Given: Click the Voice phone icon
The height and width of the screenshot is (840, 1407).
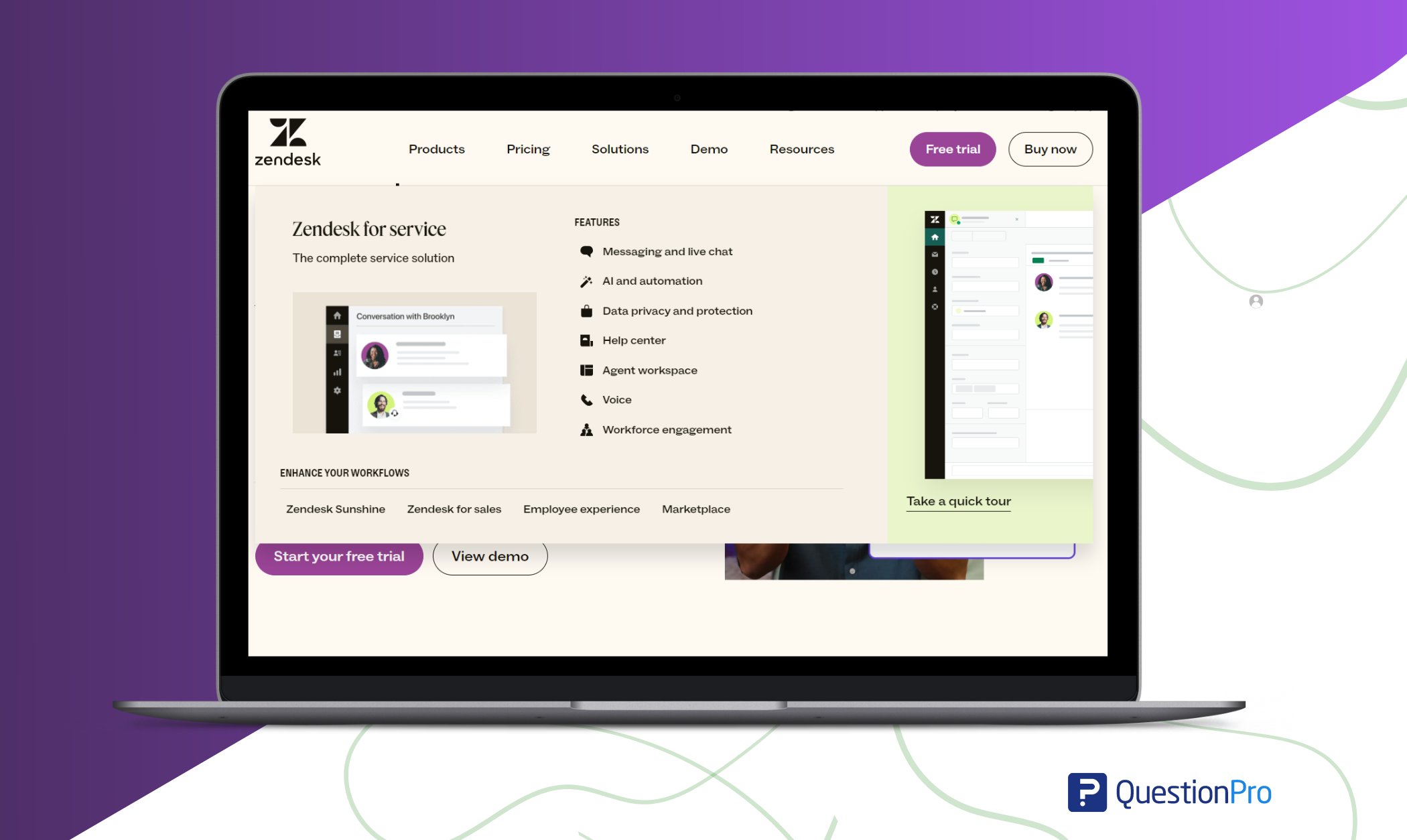Looking at the screenshot, I should coord(585,399).
